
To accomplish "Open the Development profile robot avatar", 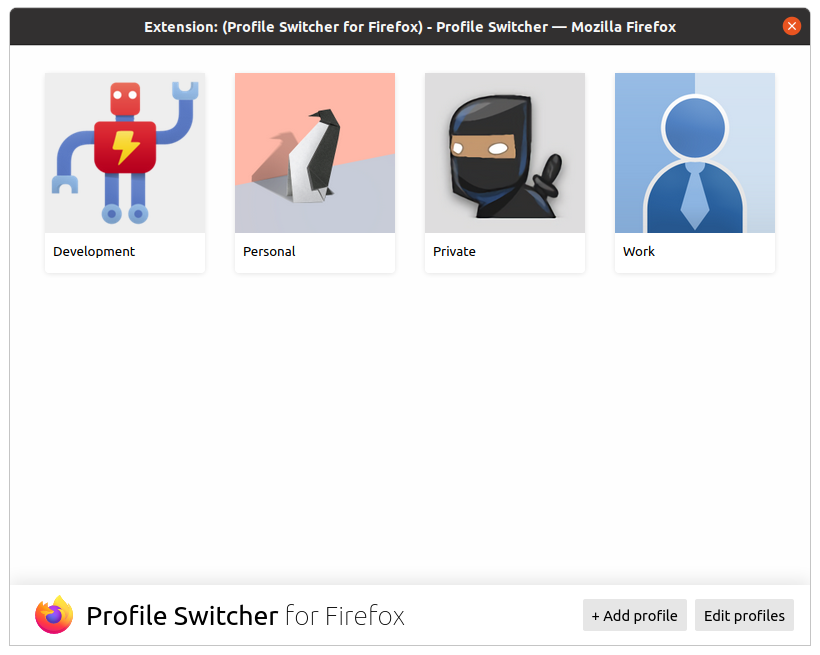I will click(125, 153).
